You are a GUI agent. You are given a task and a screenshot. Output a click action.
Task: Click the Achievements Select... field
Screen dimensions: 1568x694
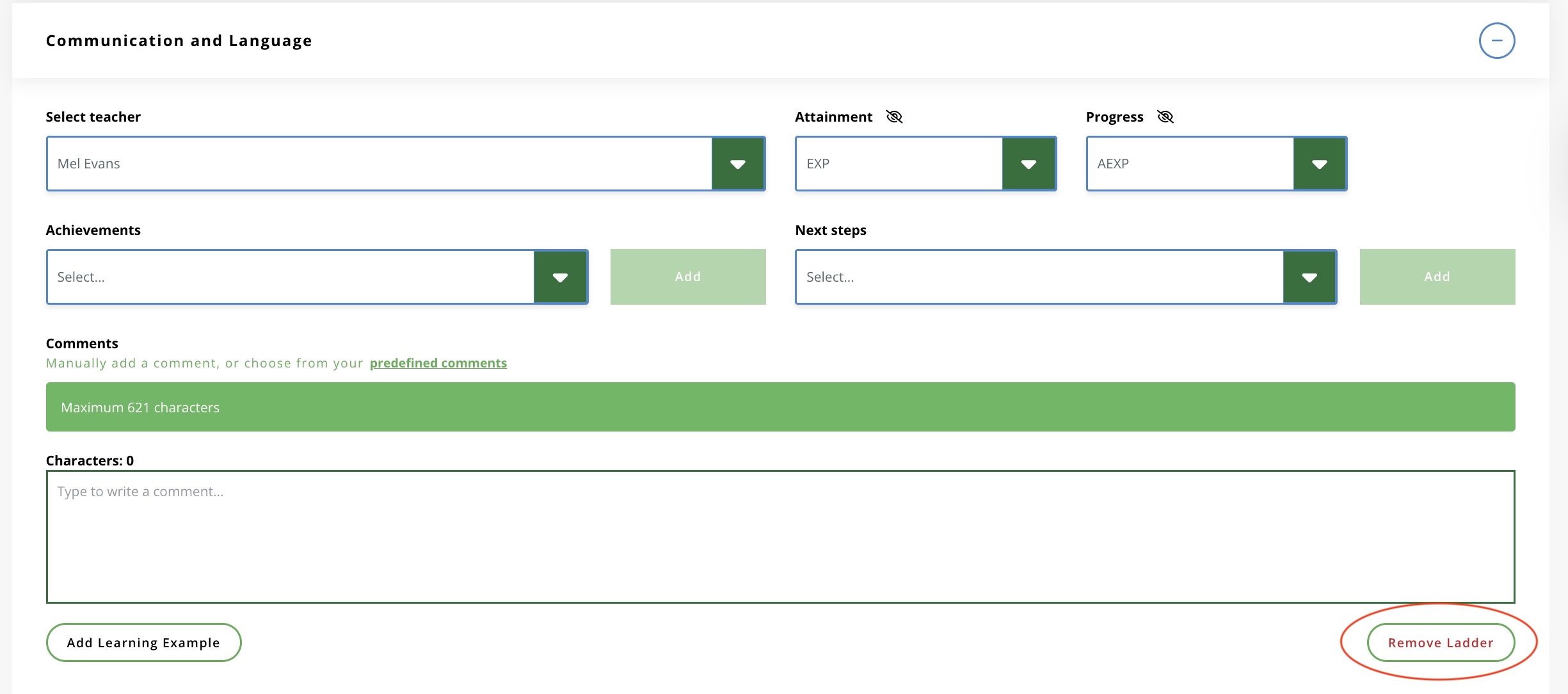click(x=290, y=277)
